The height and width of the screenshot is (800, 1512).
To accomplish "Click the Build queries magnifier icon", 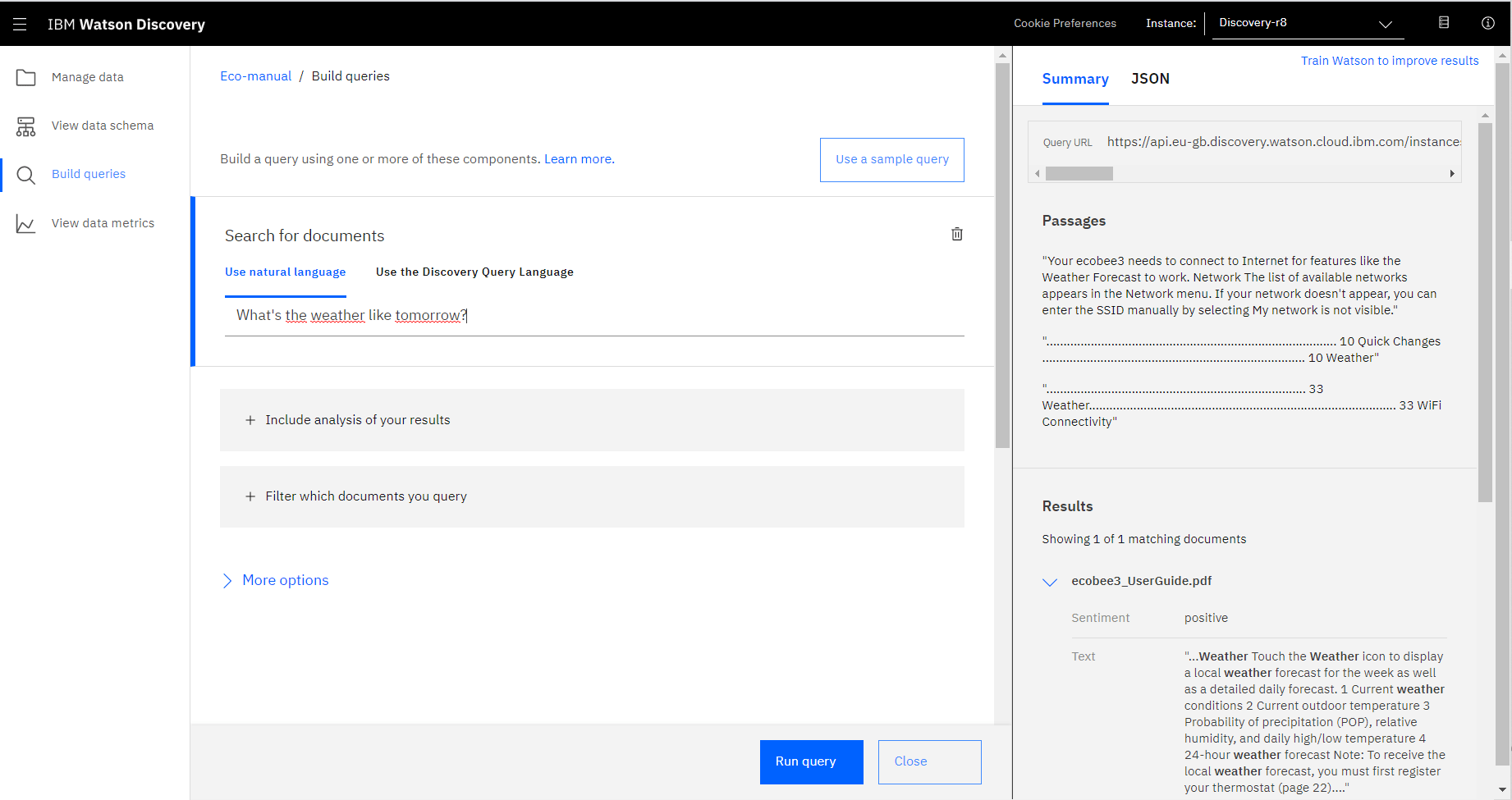I will (25, 174).
